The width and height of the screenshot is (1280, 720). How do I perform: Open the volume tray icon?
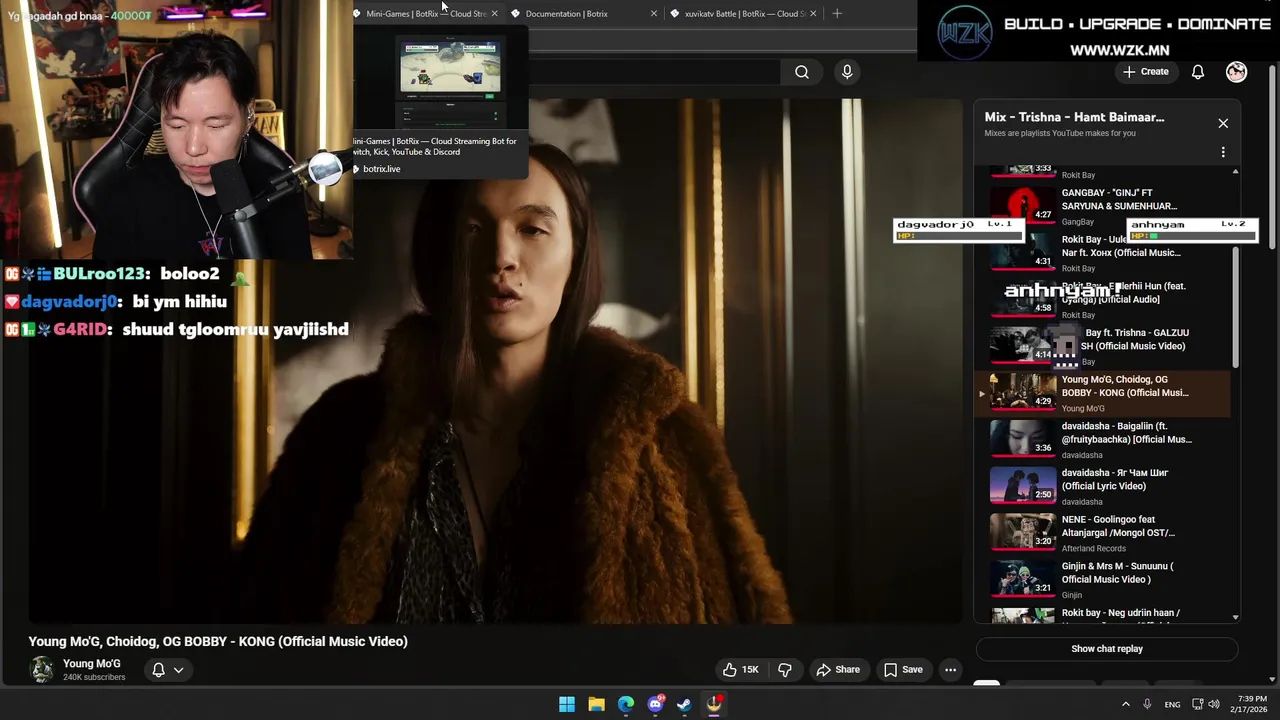tap(1214, 705)
